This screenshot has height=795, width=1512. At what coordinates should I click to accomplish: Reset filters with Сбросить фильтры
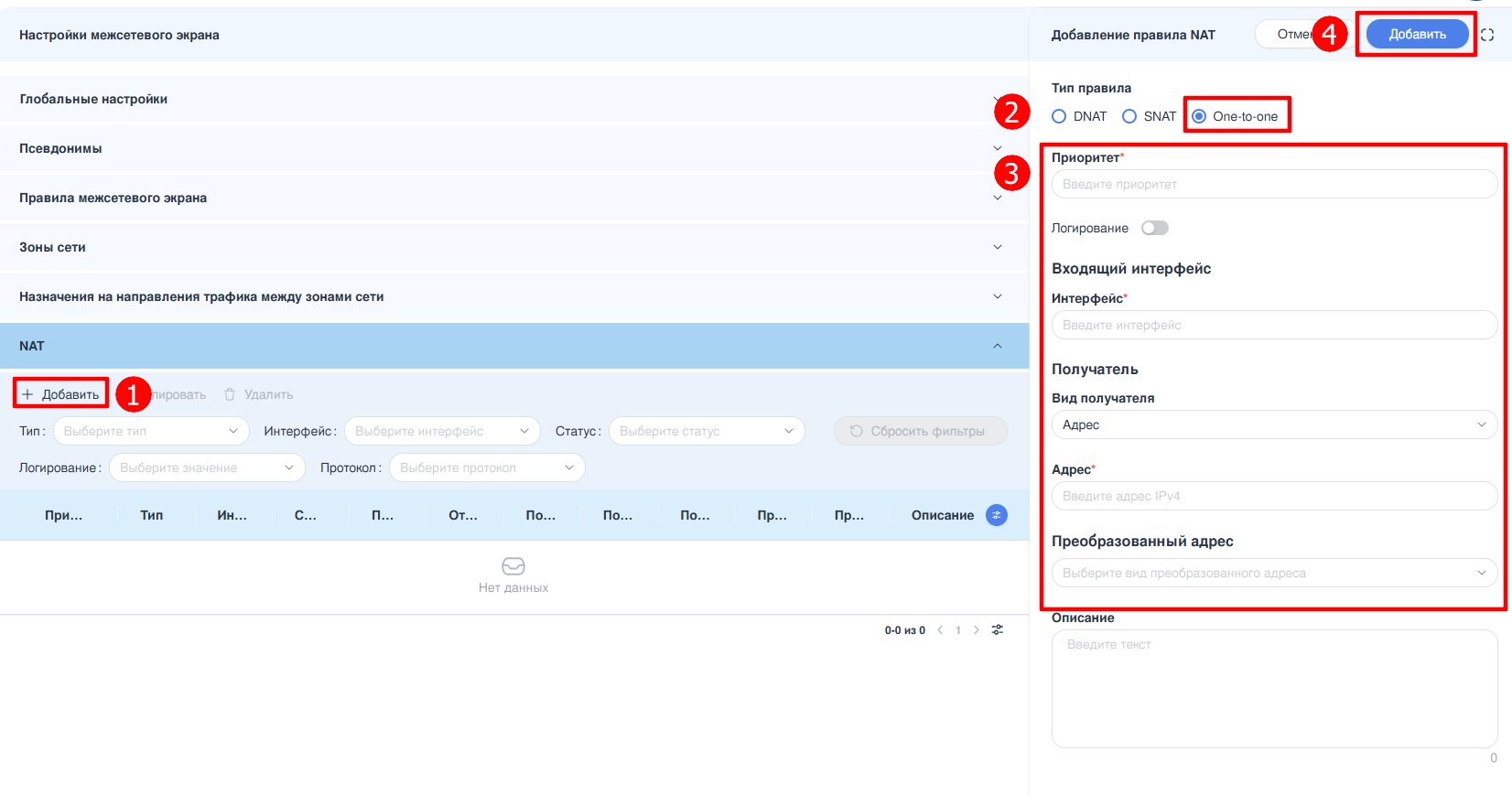[x=920, y=431]
